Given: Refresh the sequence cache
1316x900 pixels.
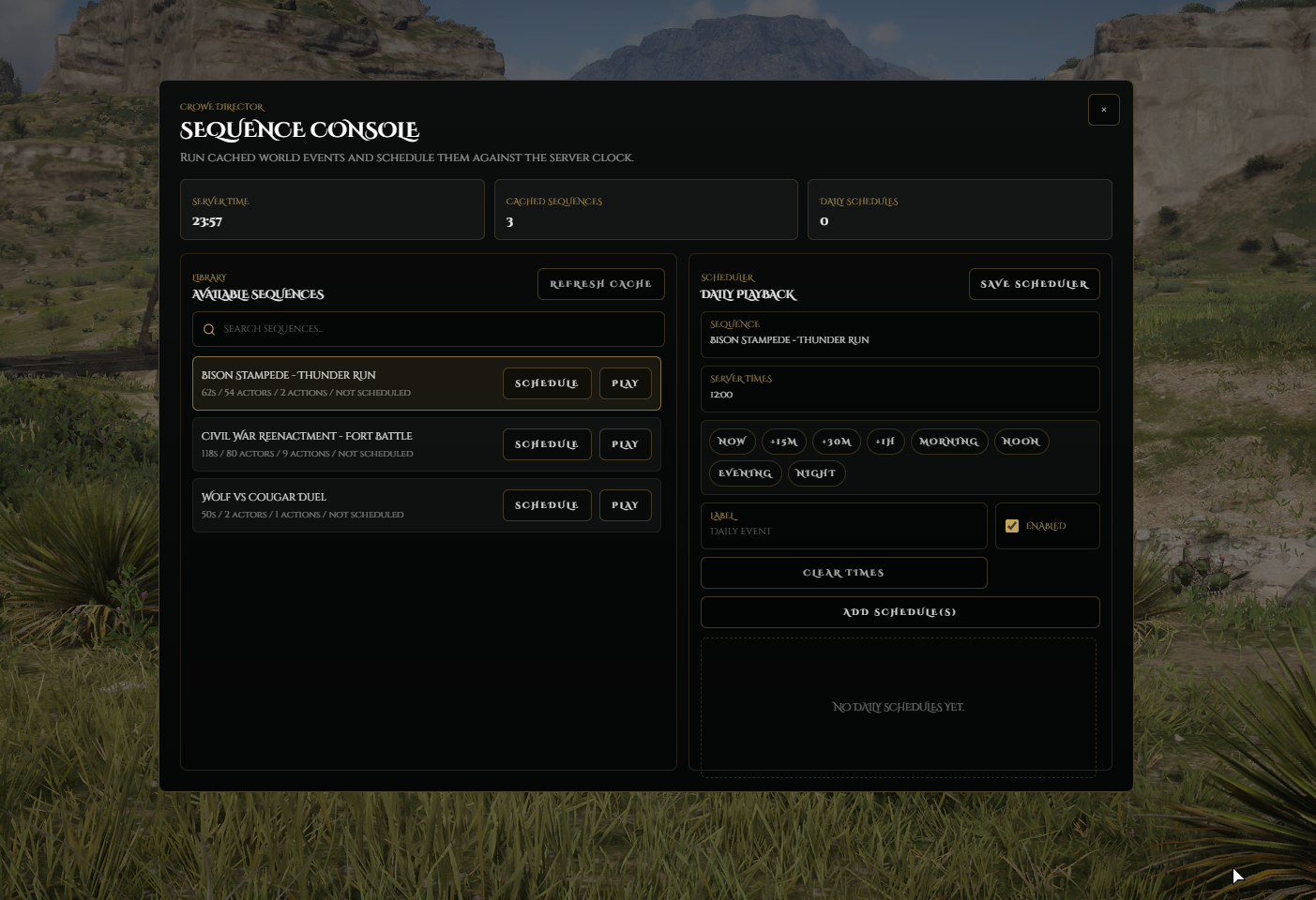Looking at the screenshot, I should (x=600, y=284).
